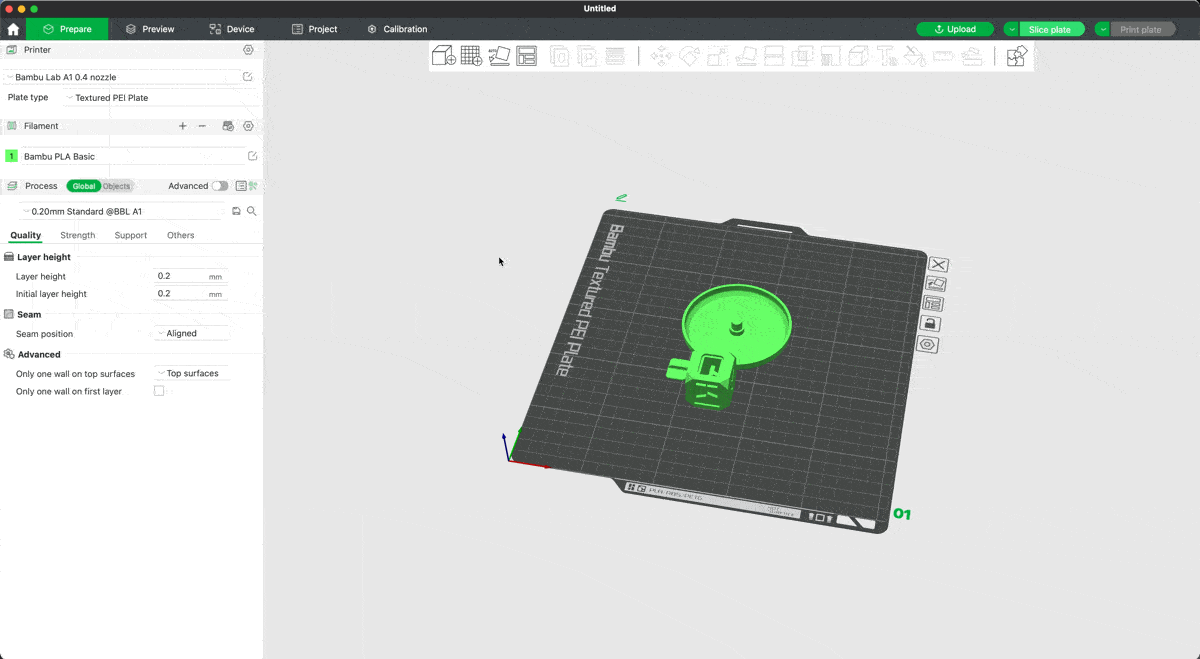Click the home icon in top bar

pos(13,29)
